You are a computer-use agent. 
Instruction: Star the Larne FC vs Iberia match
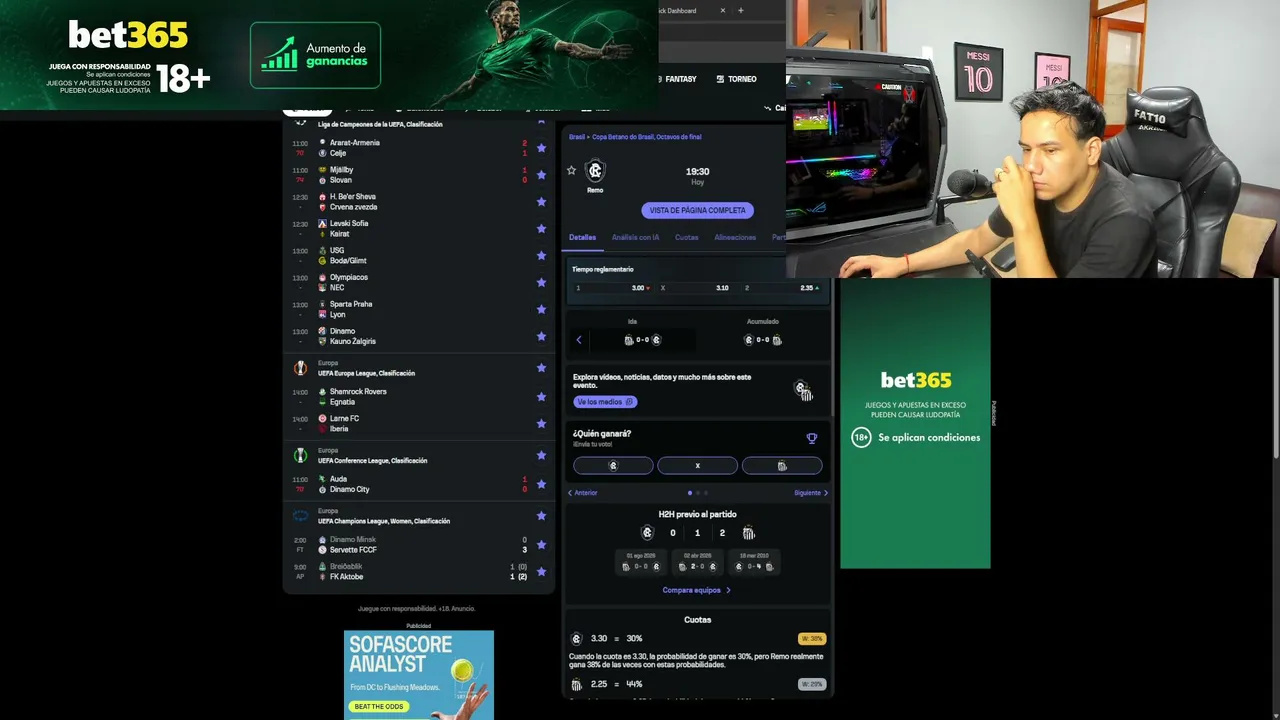tap(541, 424)
